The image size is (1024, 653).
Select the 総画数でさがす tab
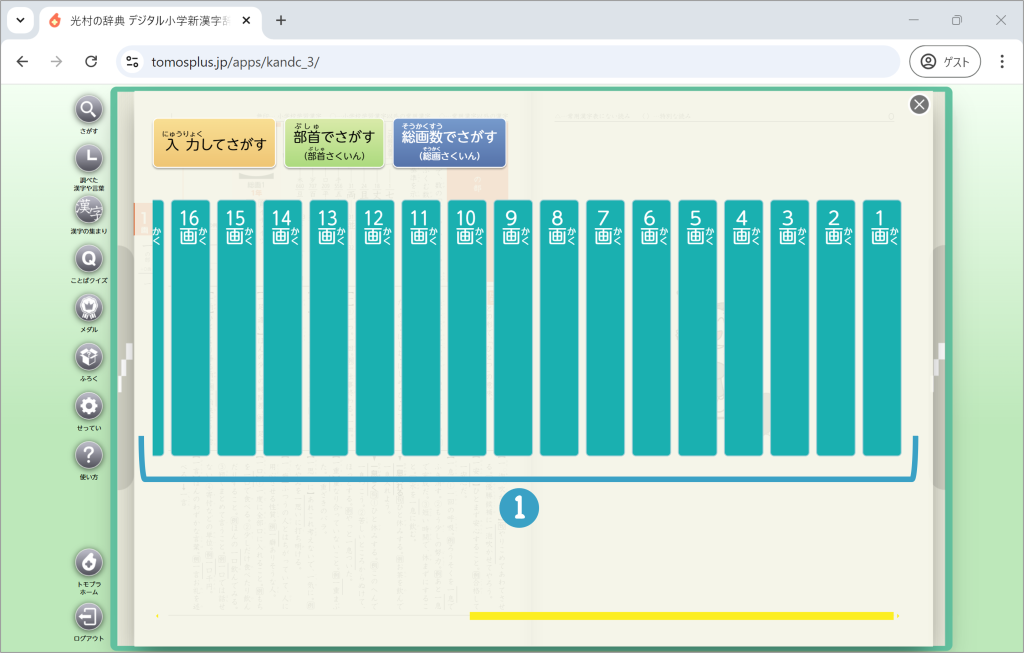coord(449,143)
